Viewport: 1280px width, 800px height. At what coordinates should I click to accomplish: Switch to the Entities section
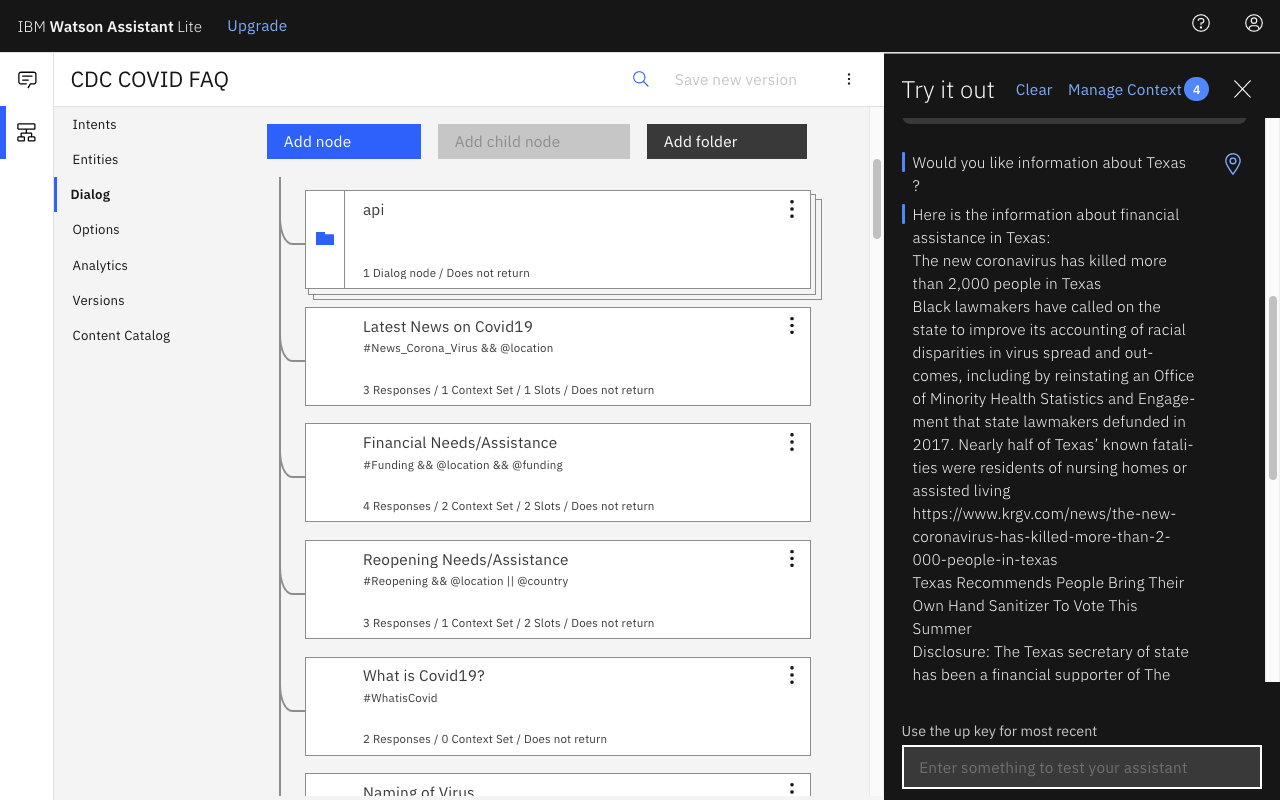(95, 159)
